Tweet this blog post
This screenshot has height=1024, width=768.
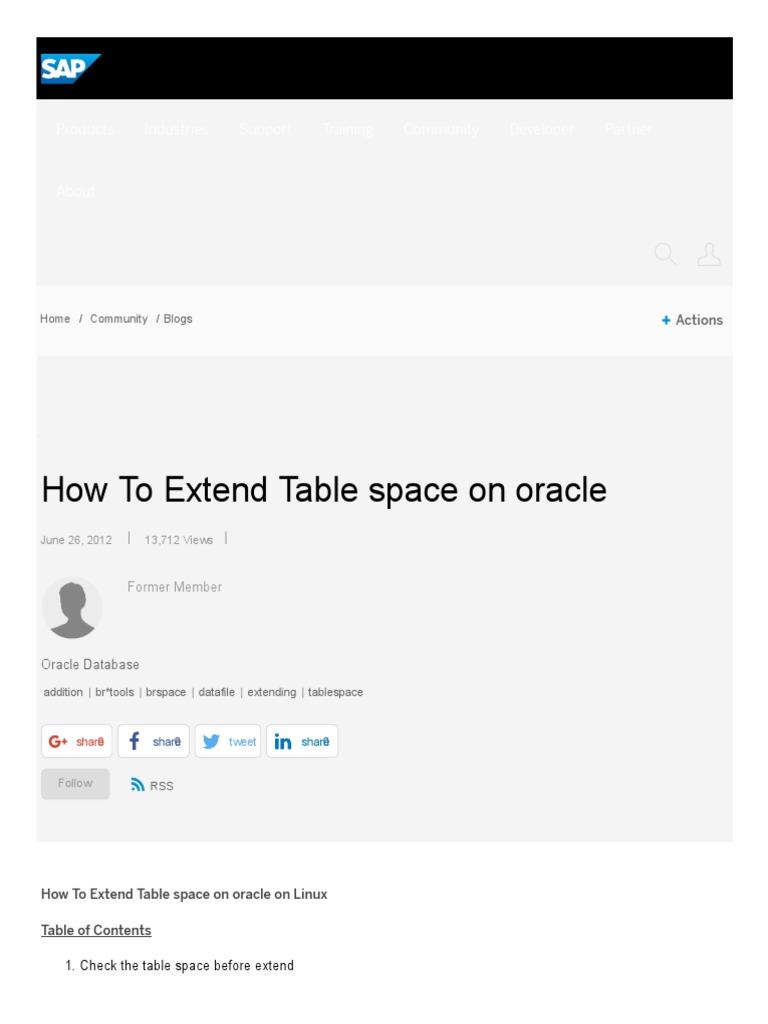[229, 742]
